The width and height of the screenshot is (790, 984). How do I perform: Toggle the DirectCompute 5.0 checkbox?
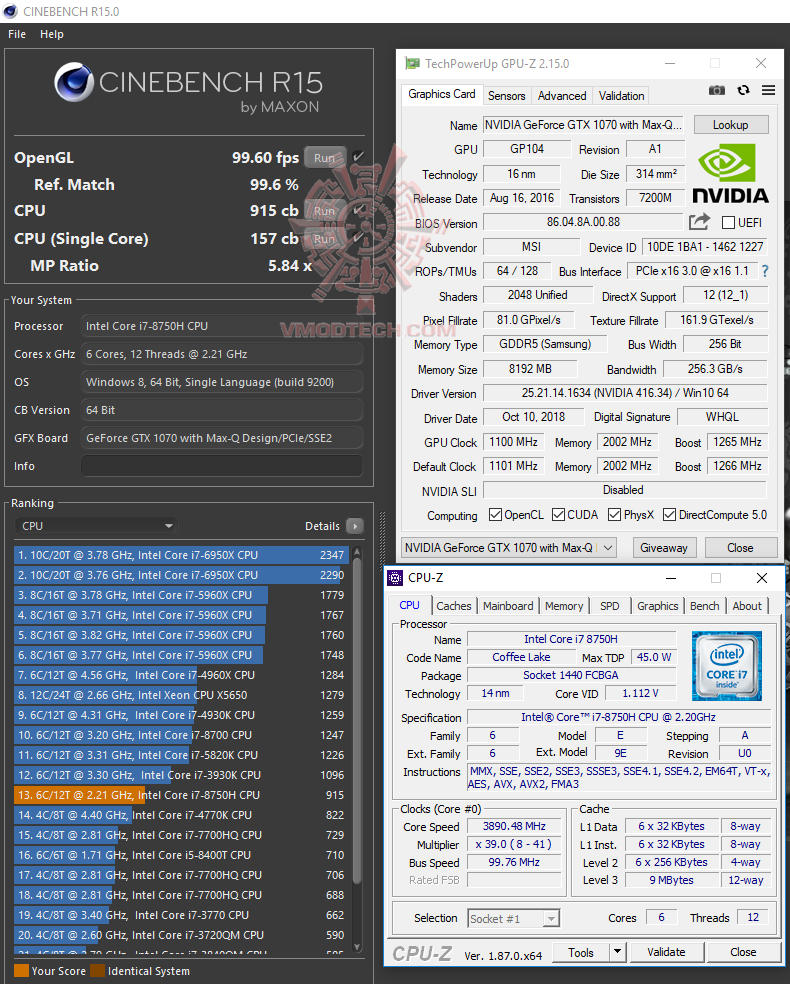tap(670, 515)
